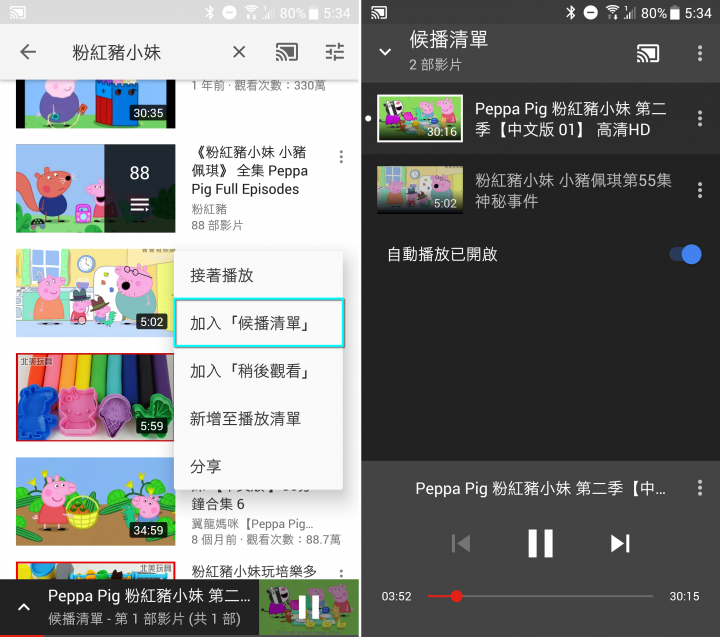Open the 88-video playlist thumbnail
The height and width of the screenshot is (637, 720).
(96, 188)
